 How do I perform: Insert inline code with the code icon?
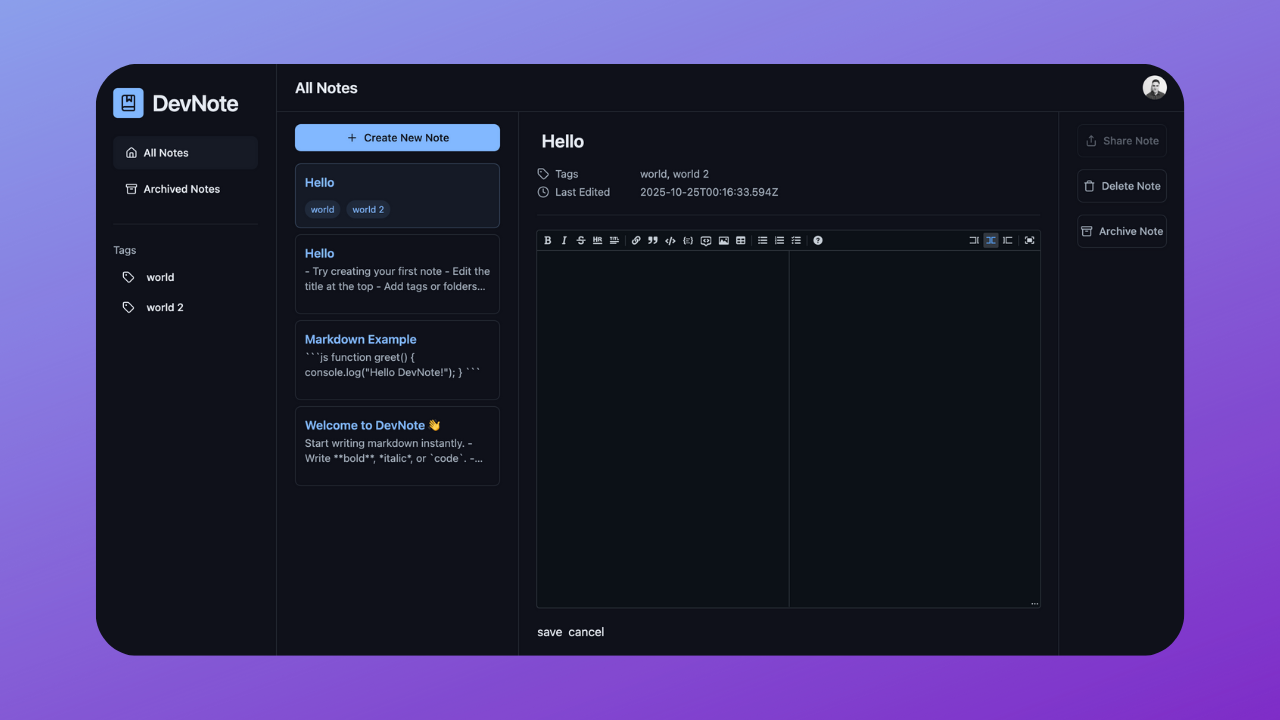(x=670, y=240)
